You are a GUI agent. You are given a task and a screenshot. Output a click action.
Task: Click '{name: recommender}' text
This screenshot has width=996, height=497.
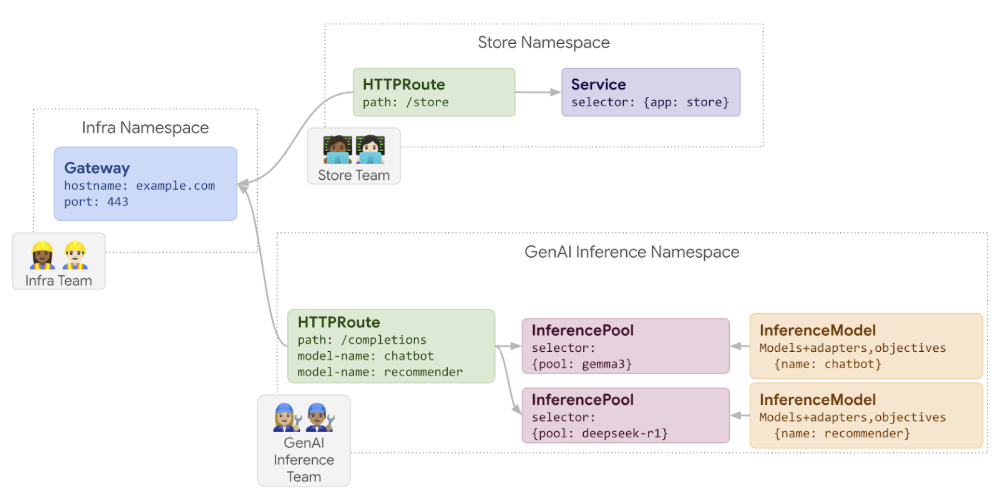click(x=842, y=433)
